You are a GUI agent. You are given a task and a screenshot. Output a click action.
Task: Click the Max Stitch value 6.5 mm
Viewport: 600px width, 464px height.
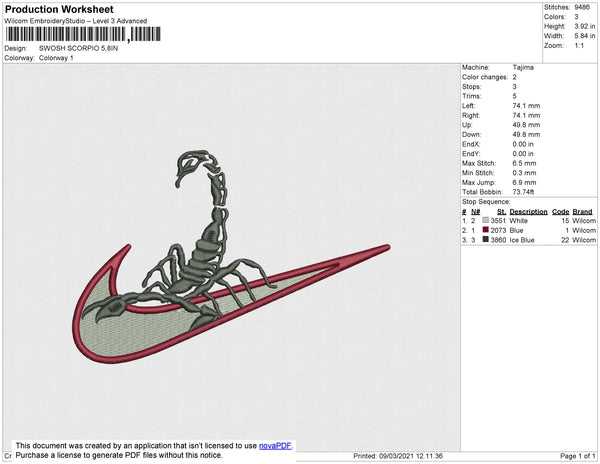(524, 163)
